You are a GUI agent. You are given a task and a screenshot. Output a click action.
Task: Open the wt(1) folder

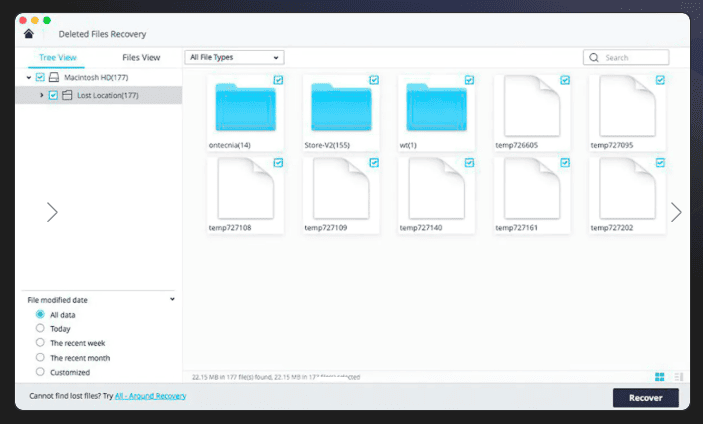point(436,108)
